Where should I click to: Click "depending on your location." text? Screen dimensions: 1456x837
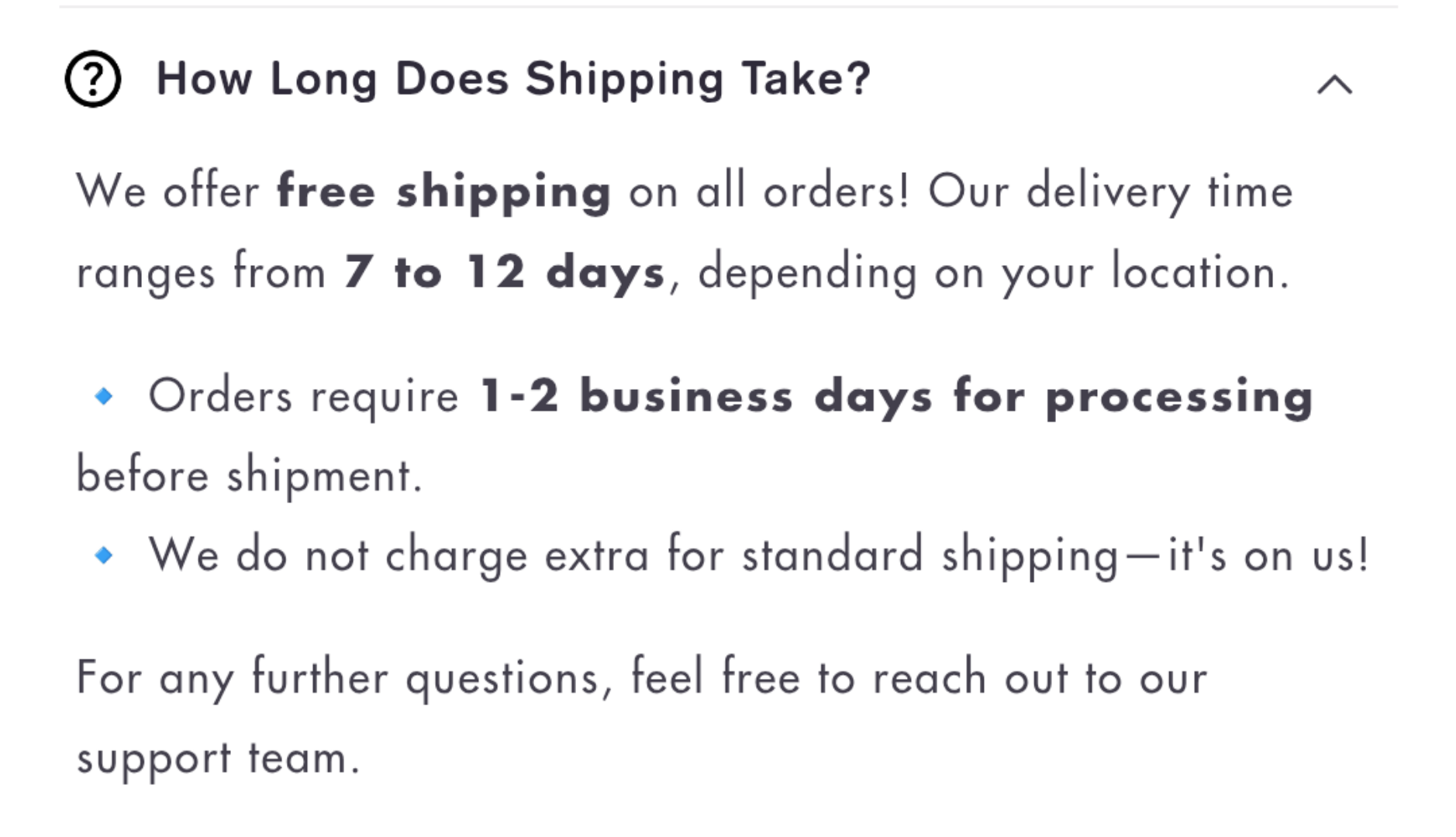994,273
